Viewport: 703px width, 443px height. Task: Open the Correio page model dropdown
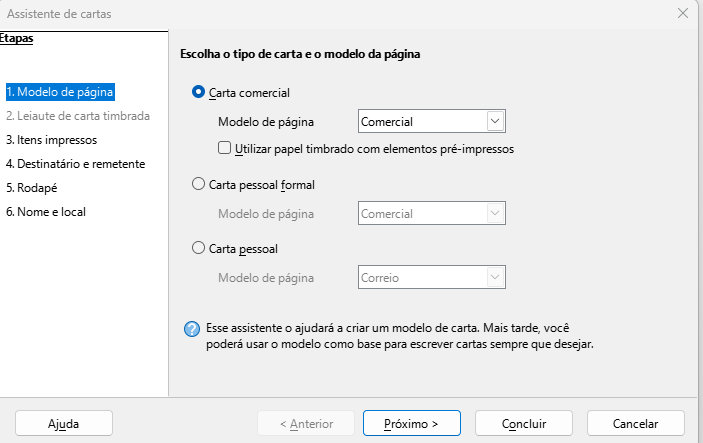coord(431,277)
